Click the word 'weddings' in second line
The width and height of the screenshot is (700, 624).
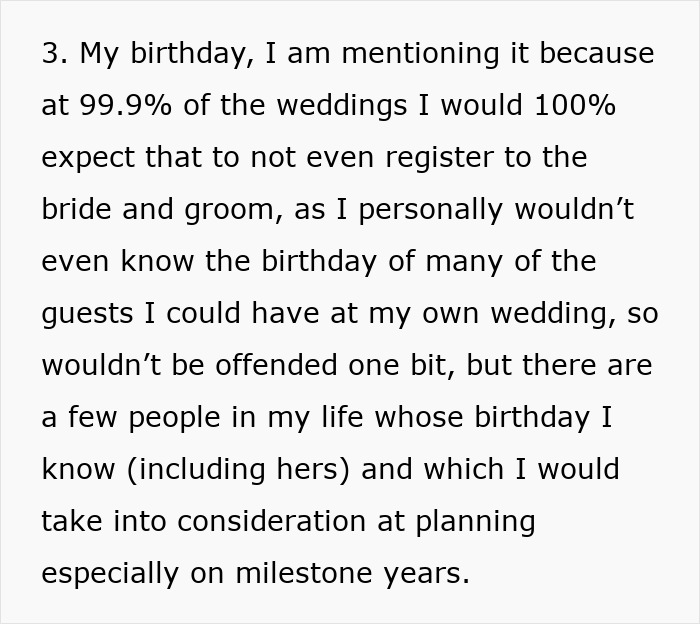(x=342, y=106)
